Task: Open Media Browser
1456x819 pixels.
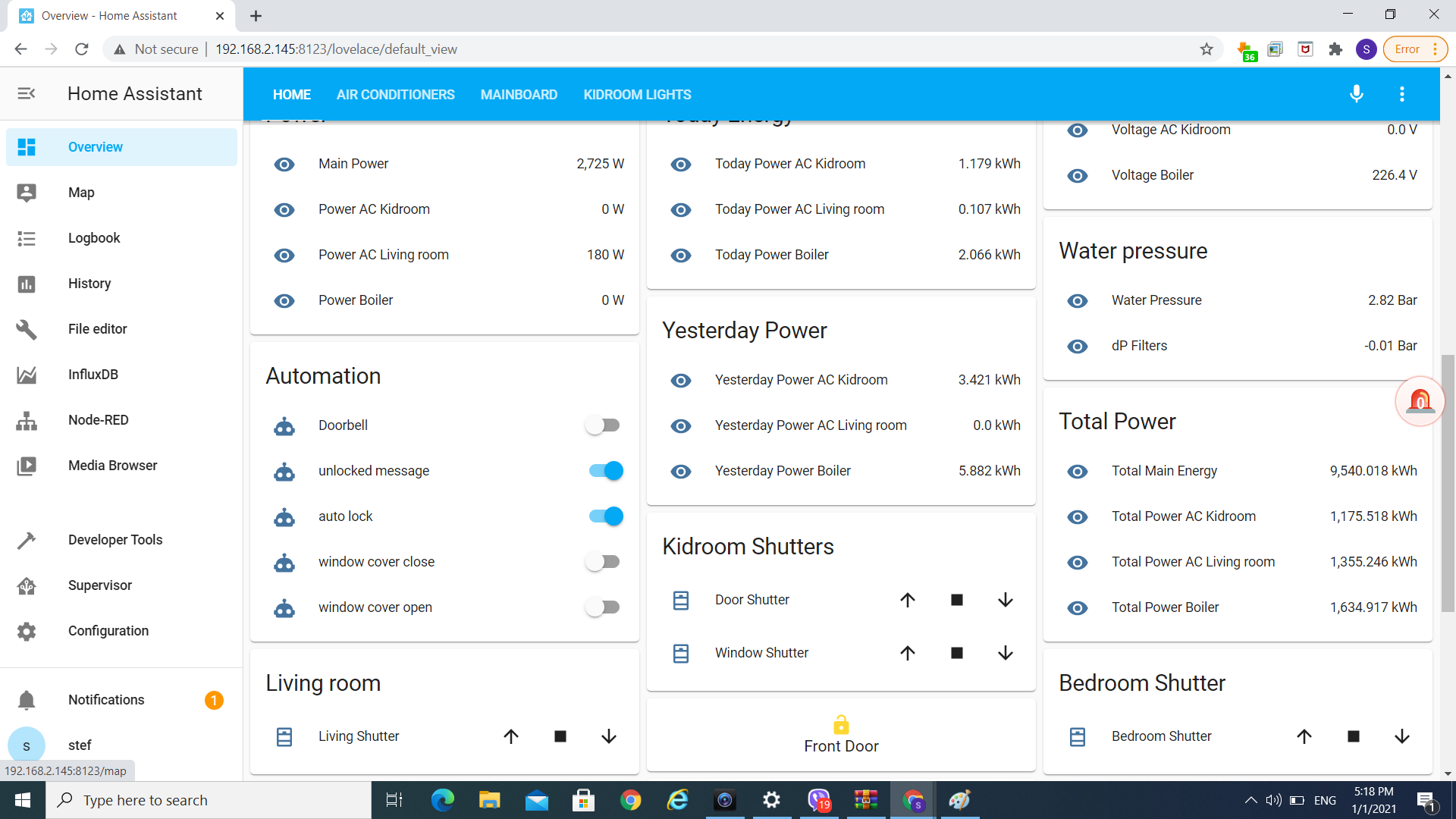Action: pyautogui.click(x=121, y=466)
